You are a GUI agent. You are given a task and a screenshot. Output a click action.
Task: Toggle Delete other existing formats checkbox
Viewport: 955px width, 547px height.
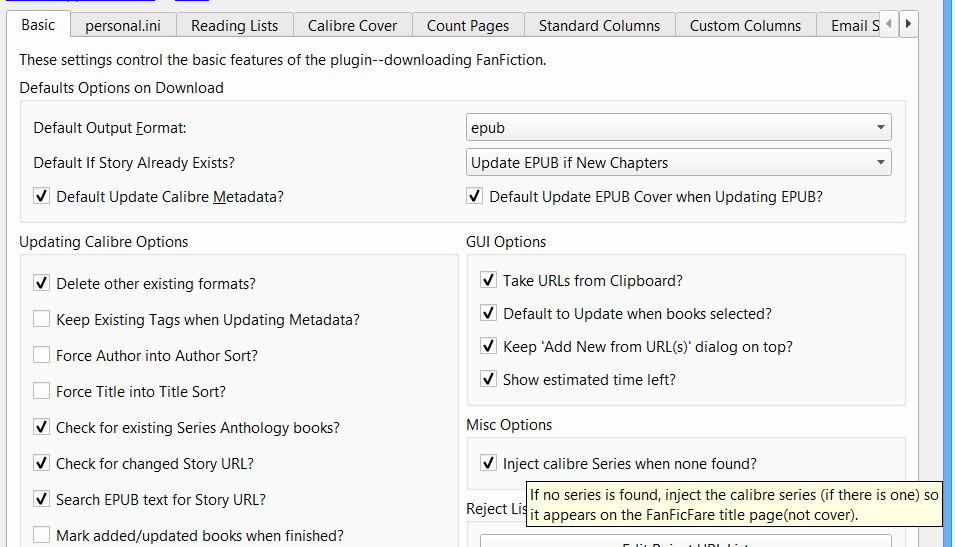pyautogui.click(x=42, y=284)
